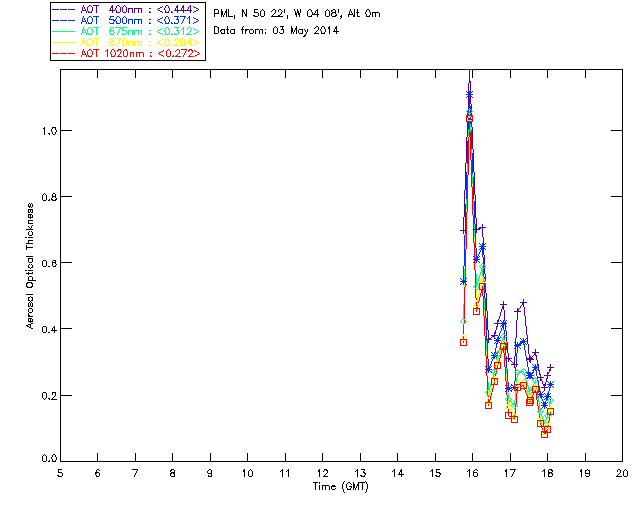Image resolution: width=640 pixels, height=512 pixels.
Task: Click the 'Data from: 03 May 2014' text
Action: pyautogui.click(x=276, y=31)
